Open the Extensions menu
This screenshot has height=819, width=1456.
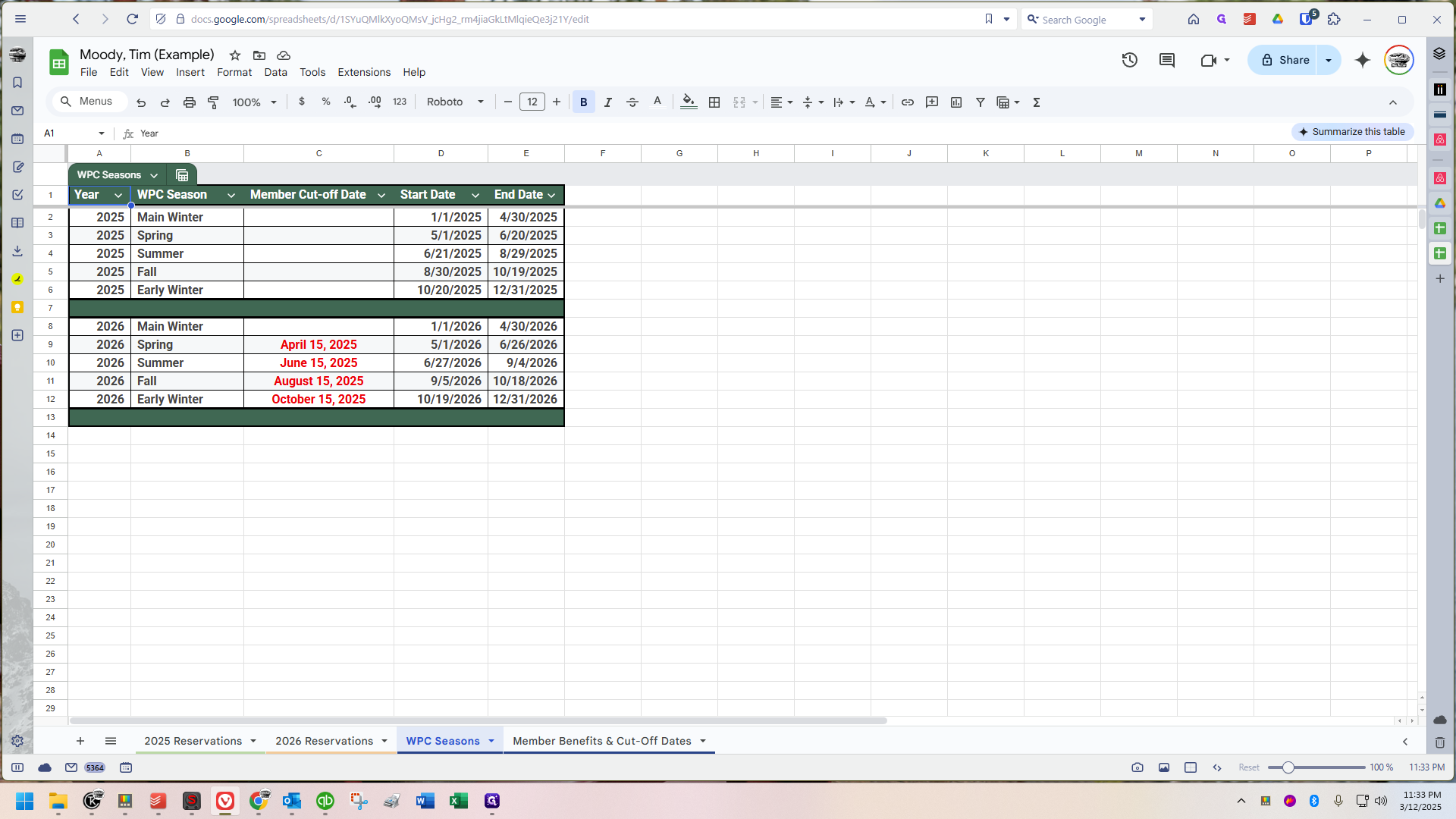click(x=364, y=72)
